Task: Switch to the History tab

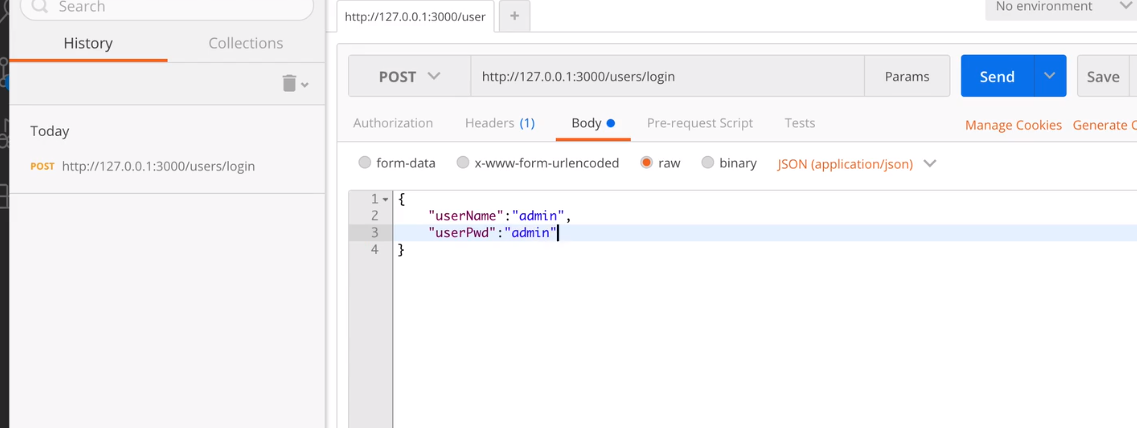Action: [88, 43]
